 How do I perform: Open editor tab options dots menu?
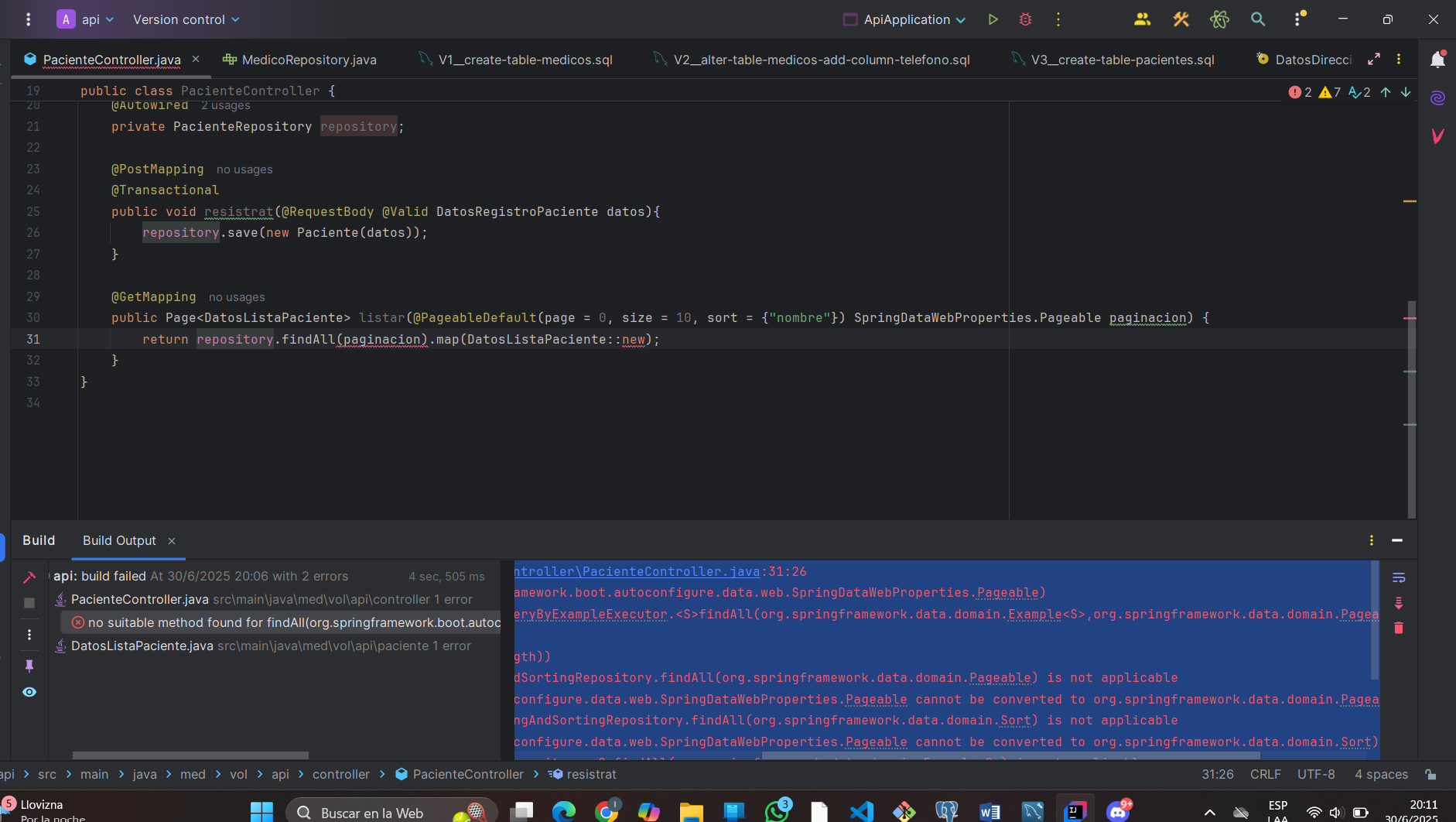pyautogui.click(x=1399, y=59)
